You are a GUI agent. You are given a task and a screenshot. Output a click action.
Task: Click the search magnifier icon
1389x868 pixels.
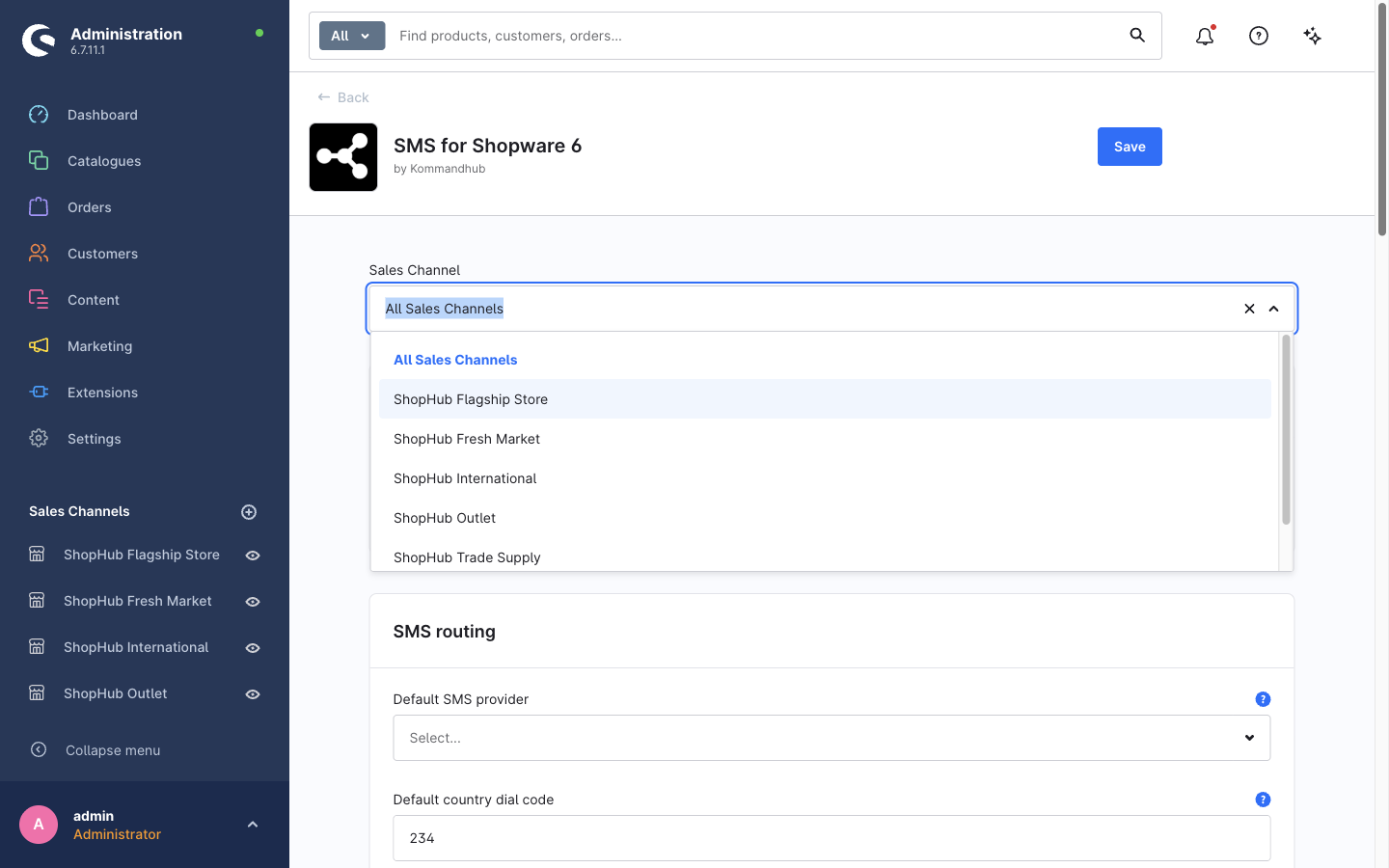1137,36
